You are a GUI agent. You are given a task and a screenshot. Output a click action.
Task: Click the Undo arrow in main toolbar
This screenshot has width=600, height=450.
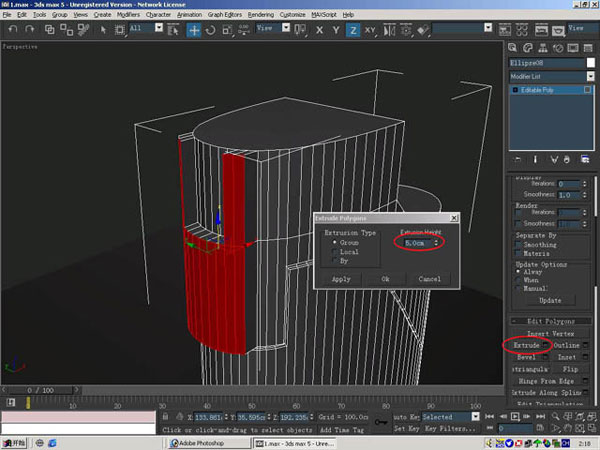[12, 30]
